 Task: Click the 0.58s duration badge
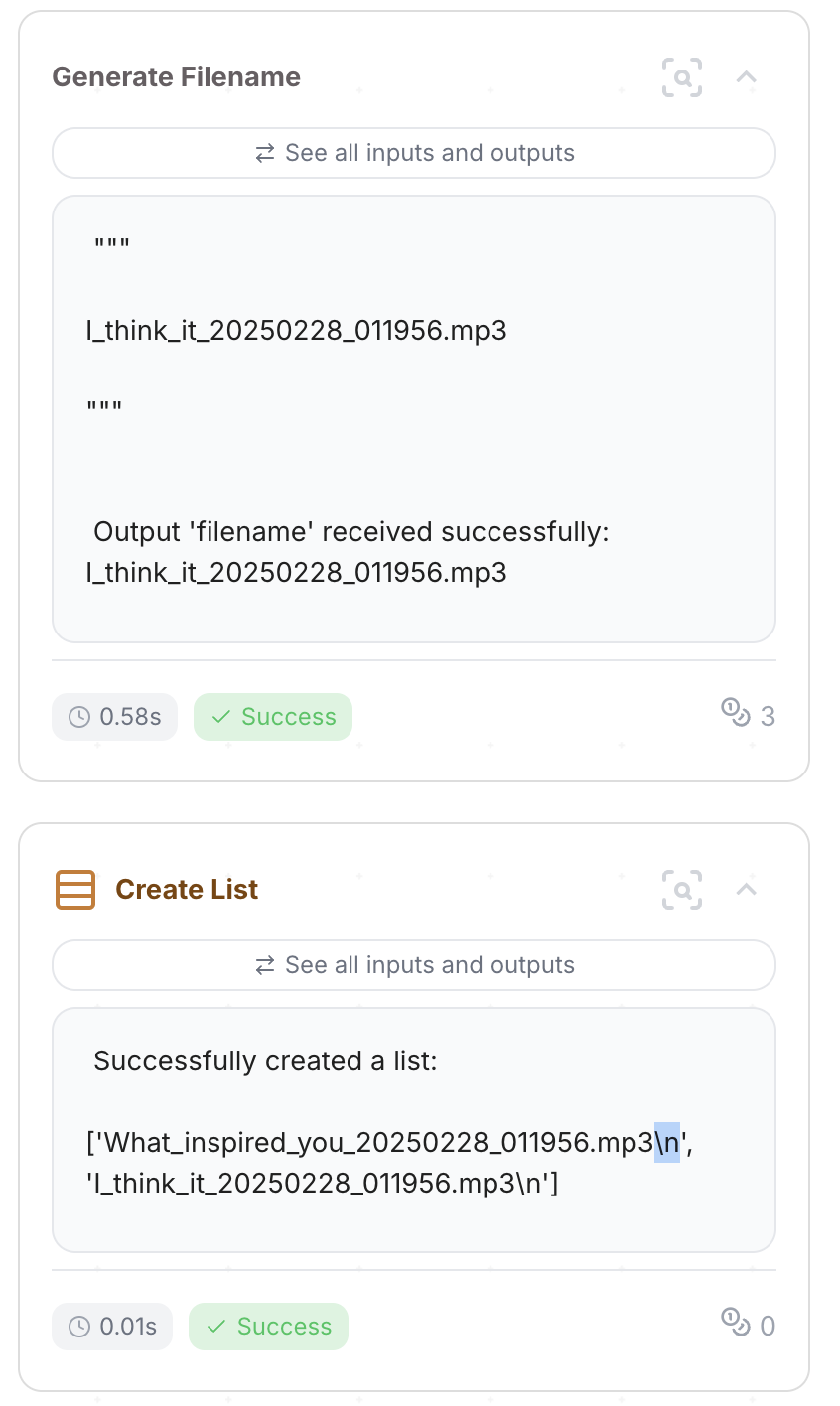tap(114, 717)
